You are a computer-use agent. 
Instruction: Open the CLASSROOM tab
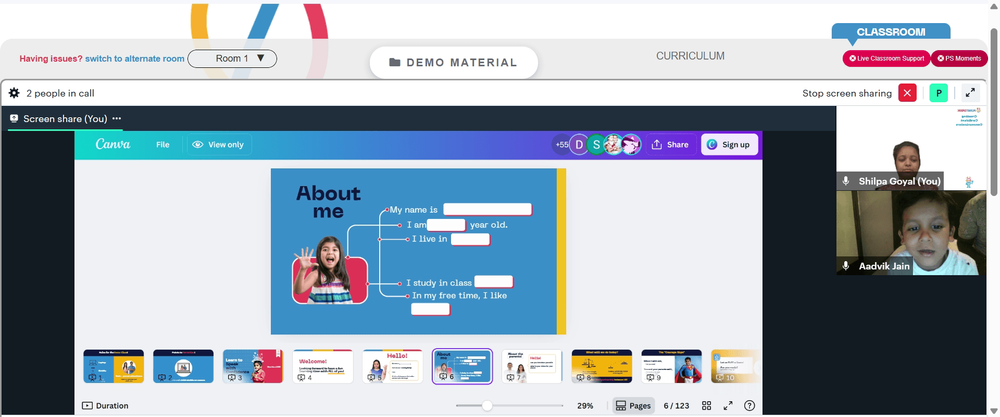(x=890, y=32)
